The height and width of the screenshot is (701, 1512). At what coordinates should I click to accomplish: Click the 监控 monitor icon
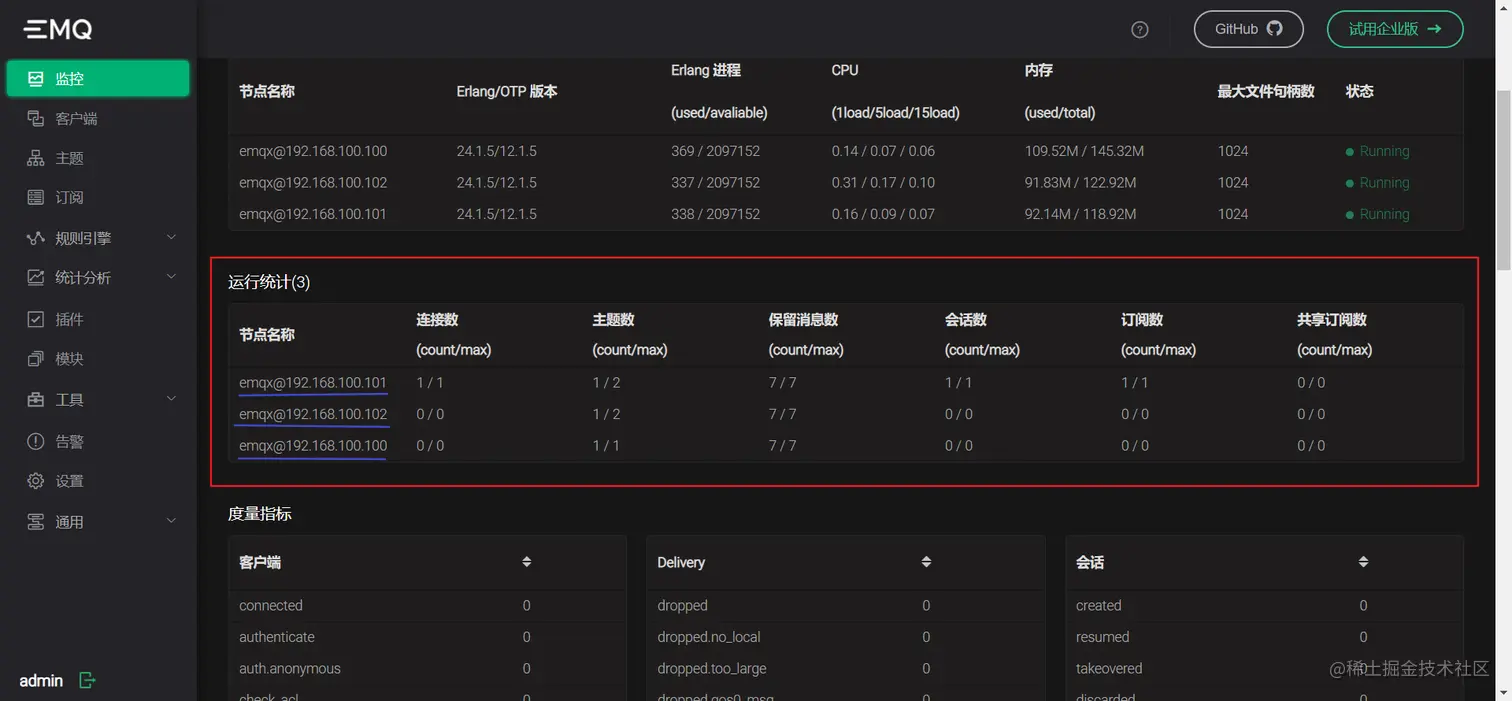pos(36,78)
